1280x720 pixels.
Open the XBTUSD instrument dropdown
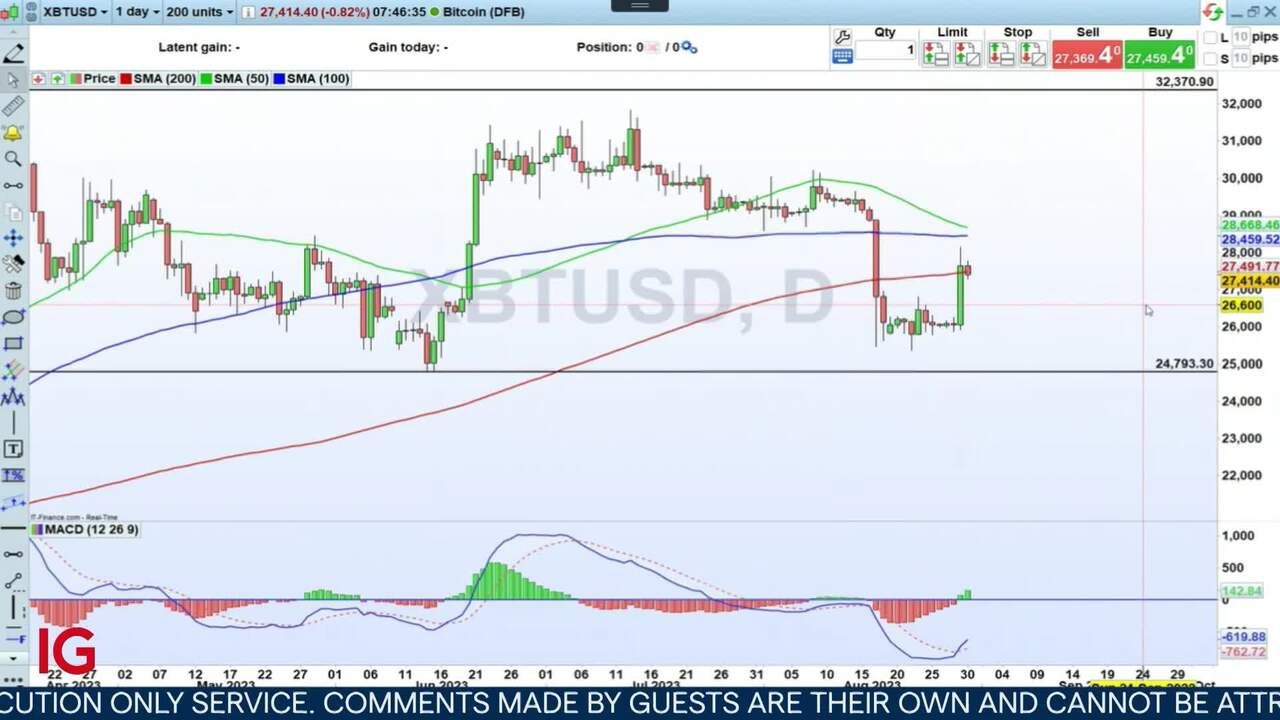(x=75, y=12)
